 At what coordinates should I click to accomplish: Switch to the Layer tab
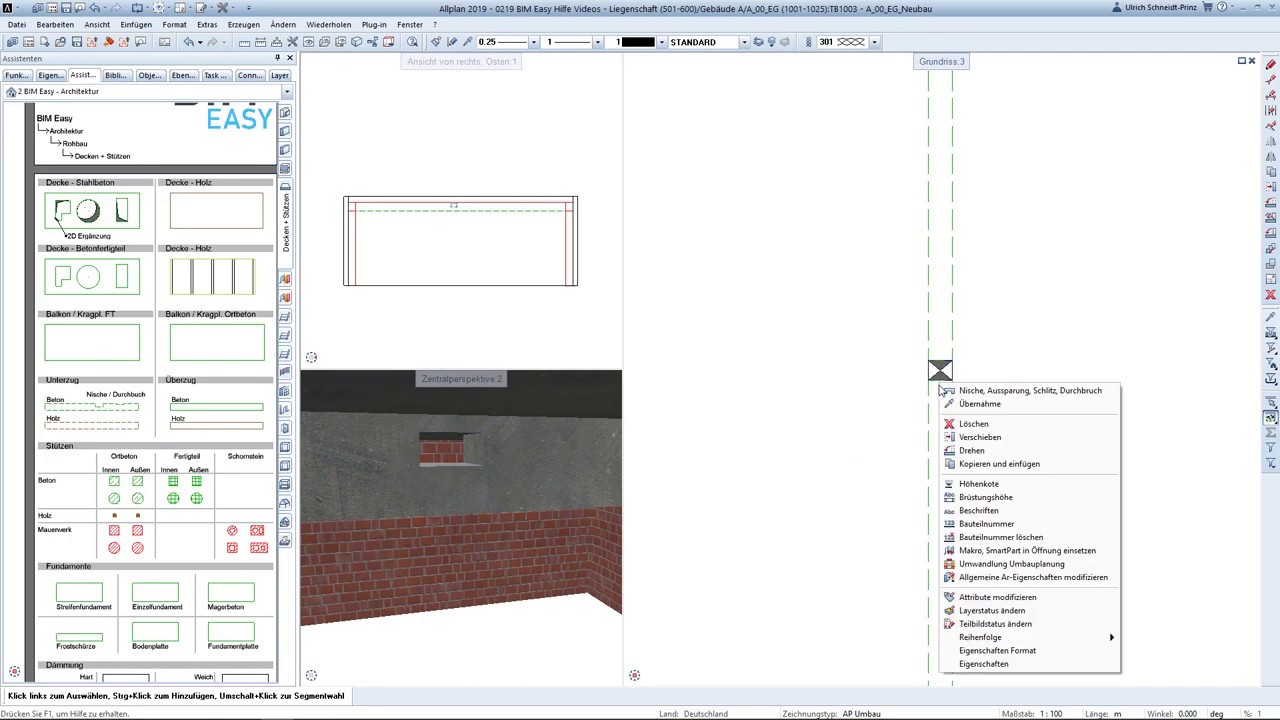pyautogui.click(x=279, y=76)
